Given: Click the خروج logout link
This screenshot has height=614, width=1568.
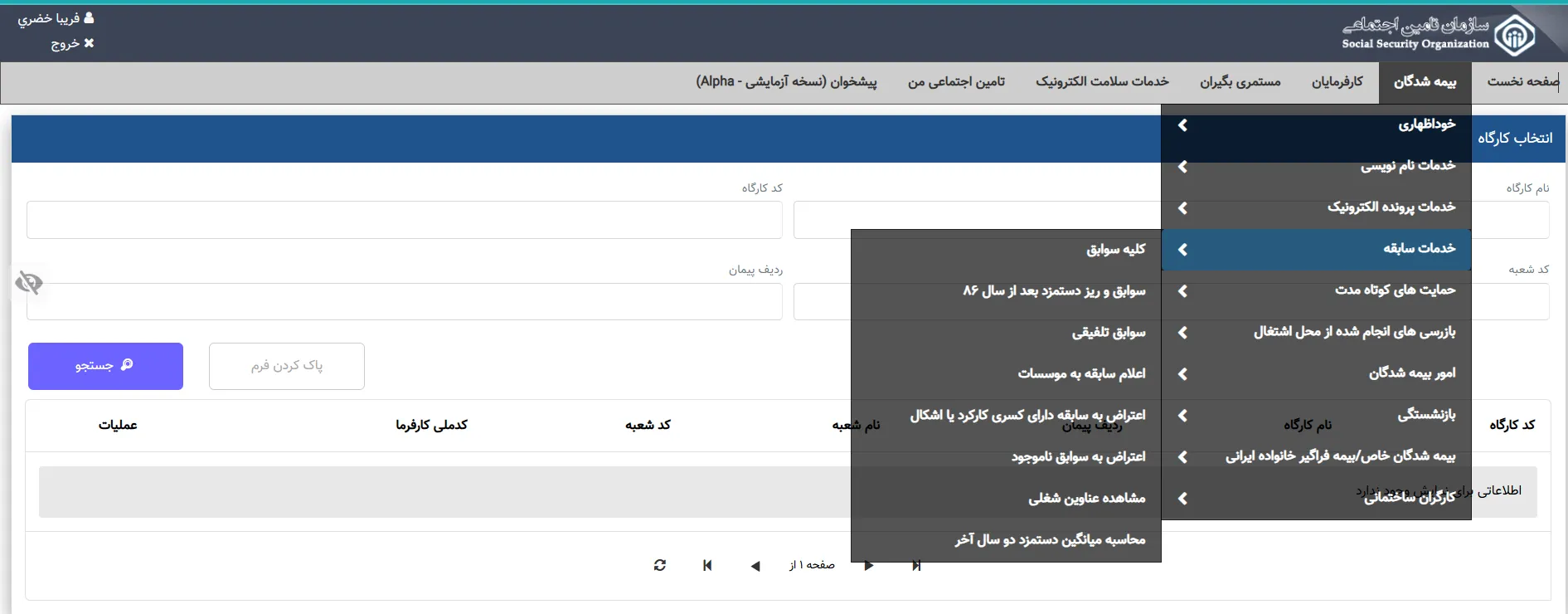Looking at the screenshot, I should point(66,43).
